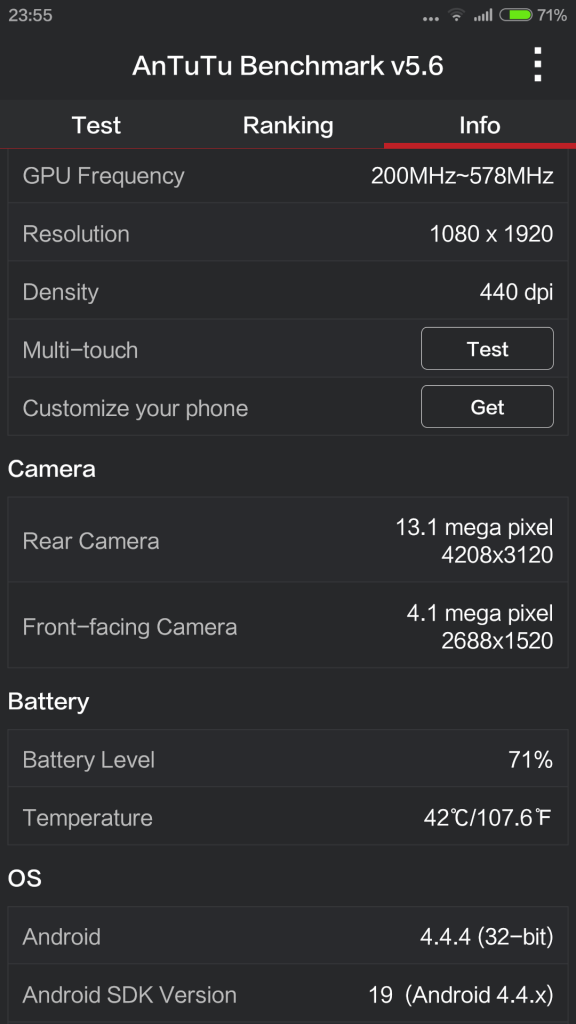Click Get for Customize your phone
This screenshot has height=1024, width=576.
[x=487, y=407]
